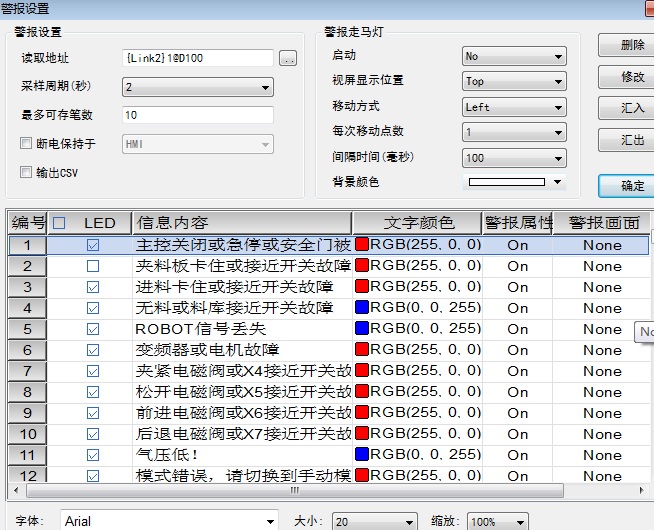This screenshot has width=654, height=530.
Task: Click the 最多可存笔数 input field
Action: point(196,116)
